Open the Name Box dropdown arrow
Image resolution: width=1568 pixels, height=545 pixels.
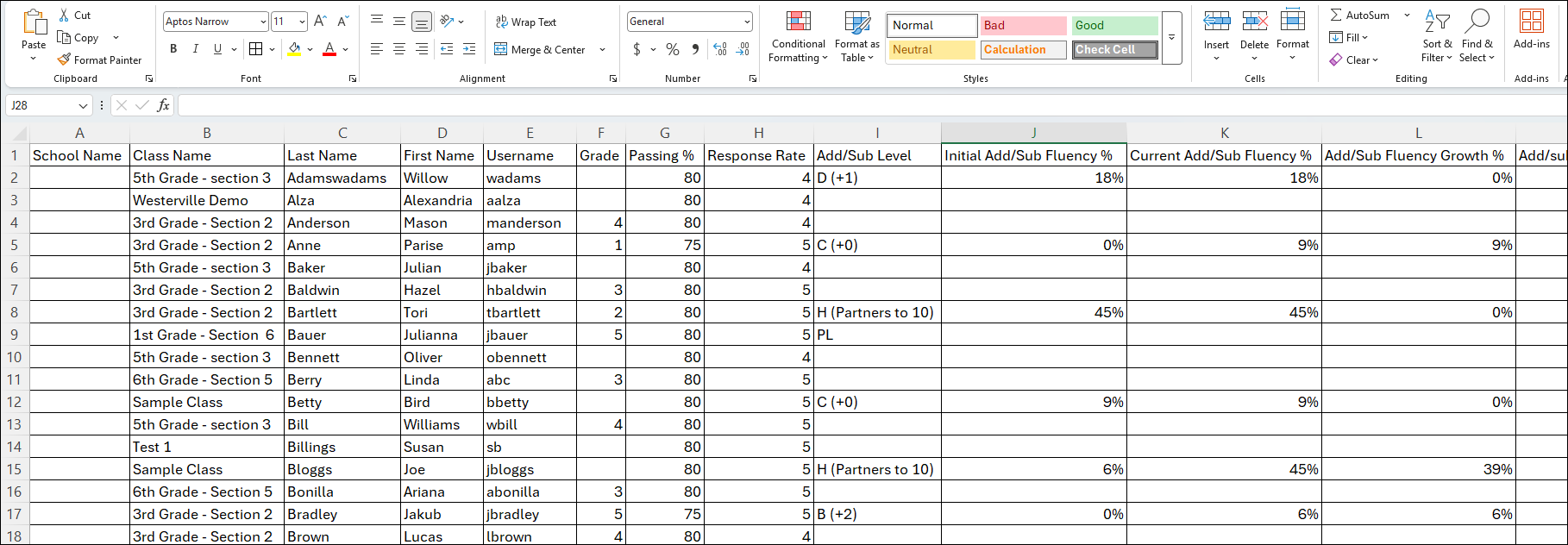coord(83,105)
